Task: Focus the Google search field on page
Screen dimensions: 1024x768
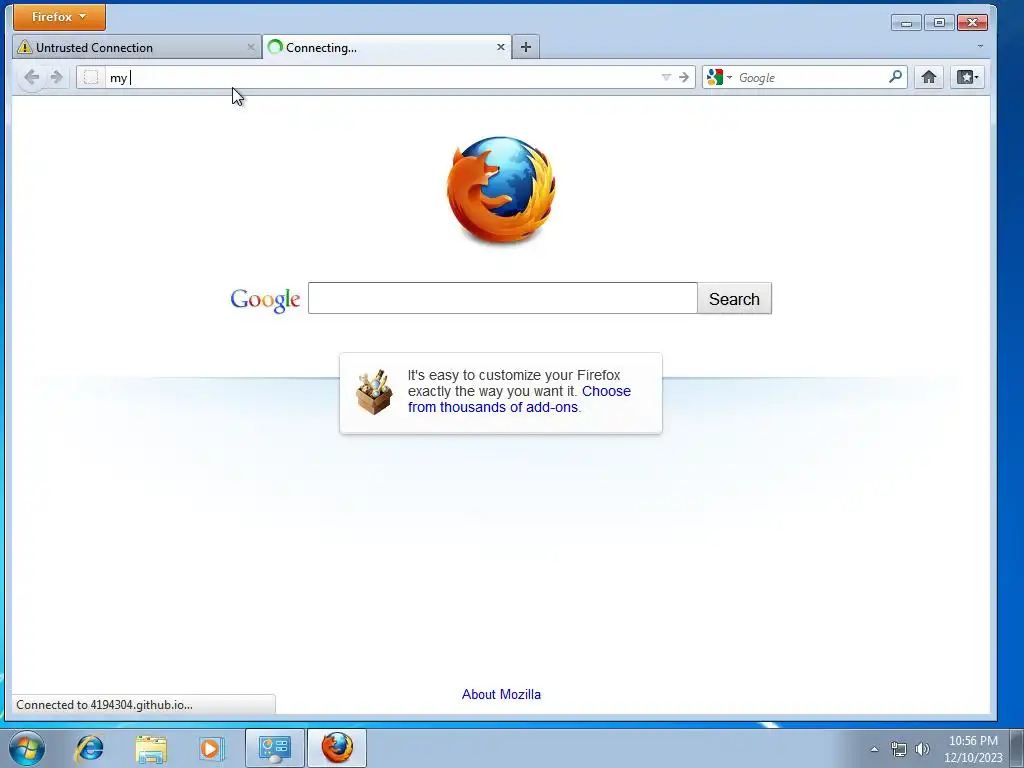Action: 503,298
